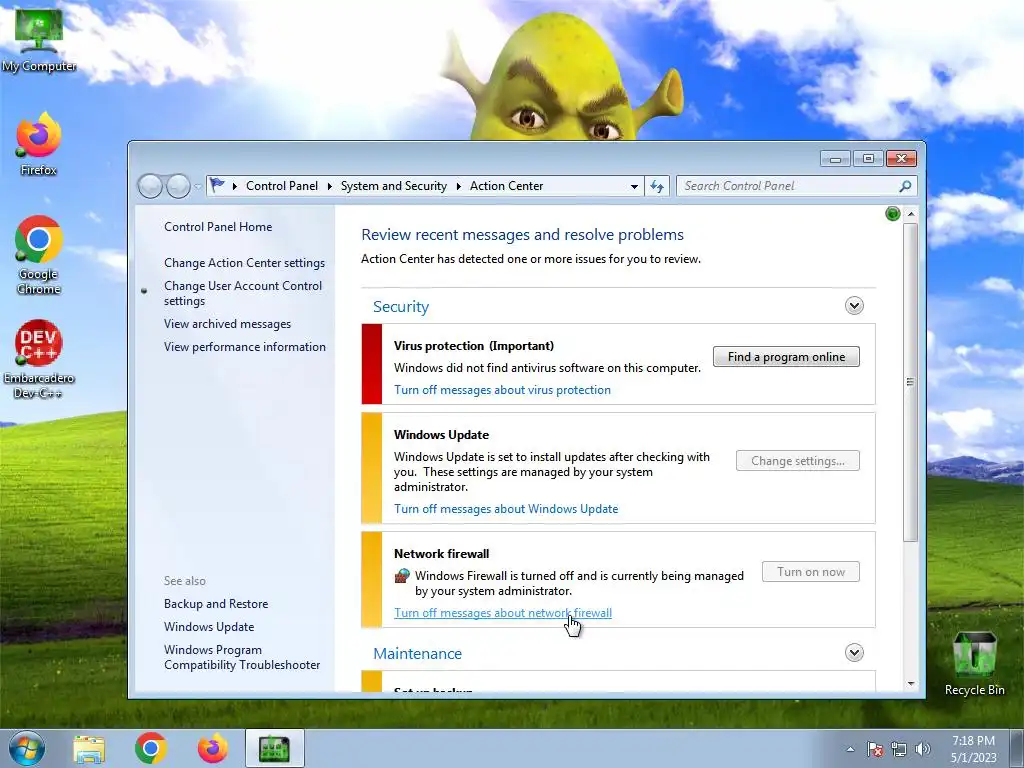Click the navigation Forward button
Viewport: 1024px width, 768px height.
click(178, 186)
